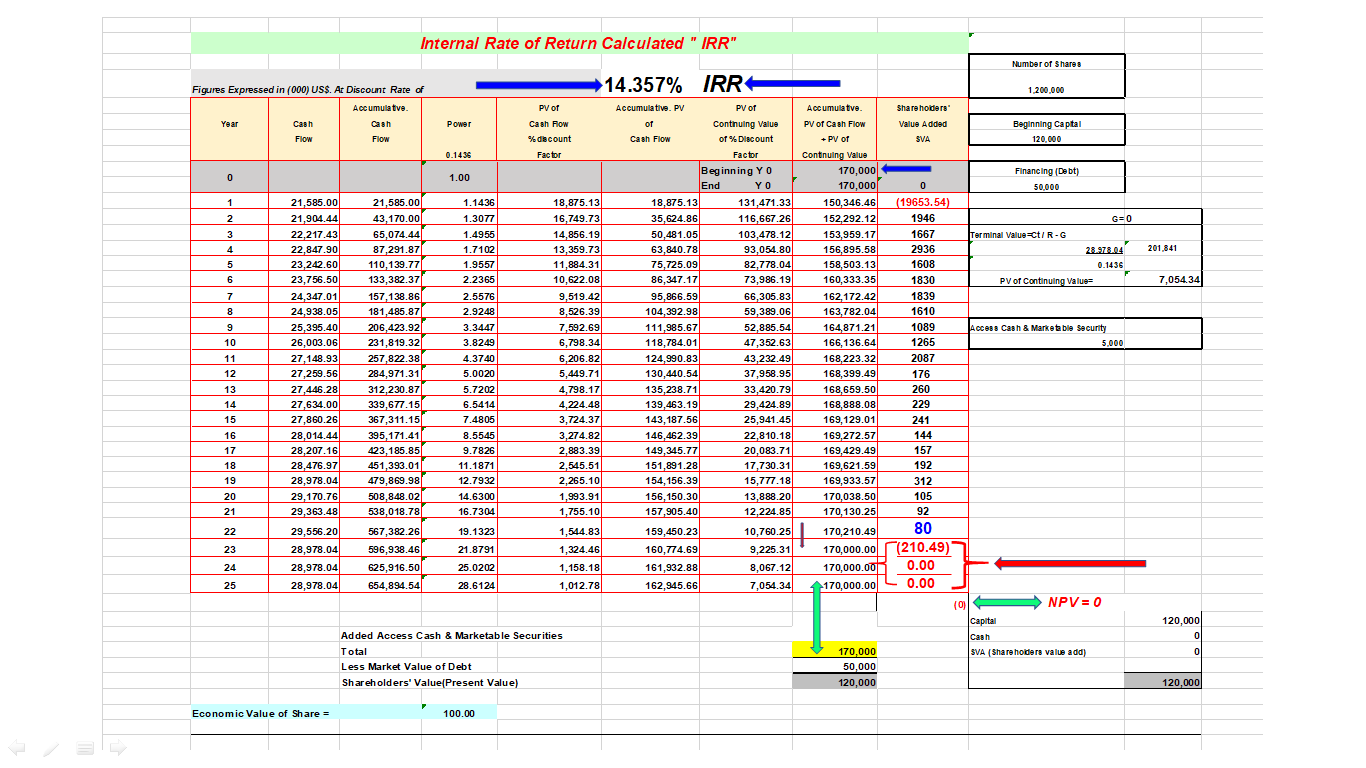Go to the previous slide arrow

click(16, 746)
